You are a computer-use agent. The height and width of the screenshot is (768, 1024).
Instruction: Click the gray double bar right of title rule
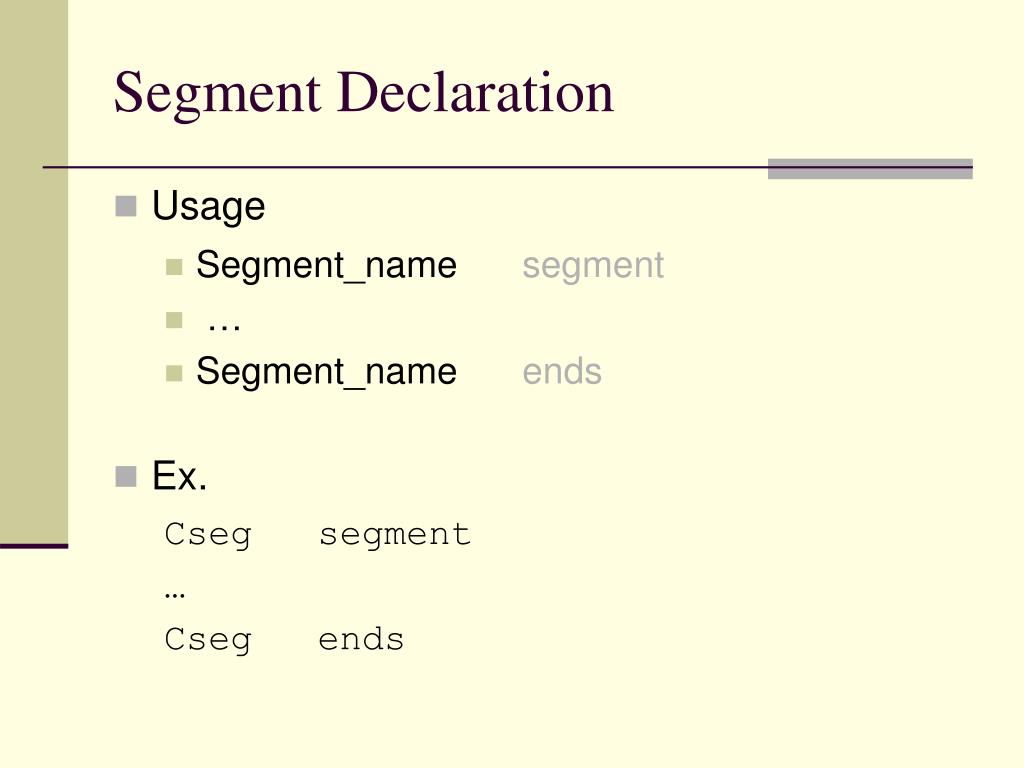coord(870,168)
